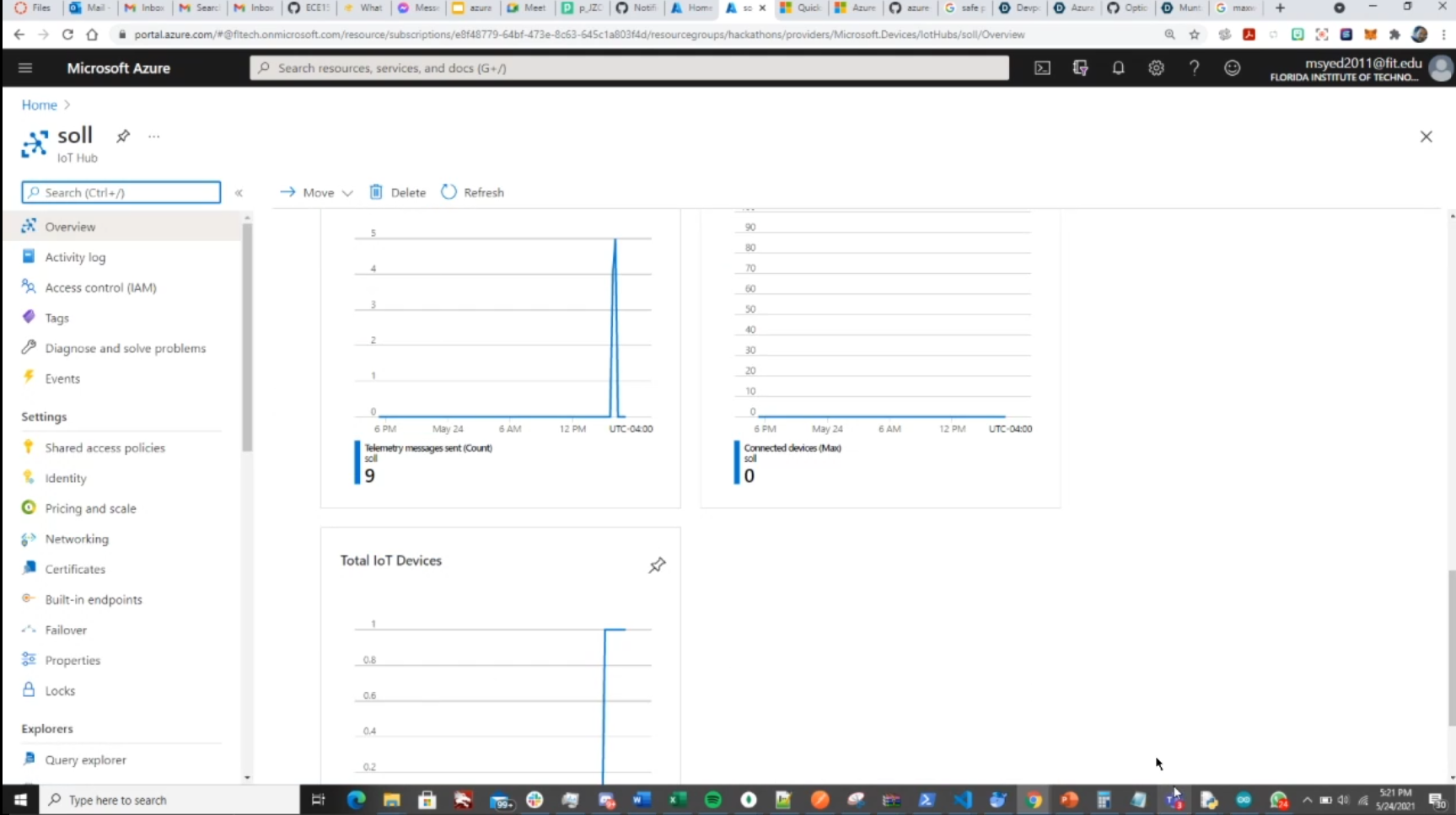Screen dimensions: 1456x815
Task: Click Microsoft Azure logo text
Action: click(x=118, y=68)
